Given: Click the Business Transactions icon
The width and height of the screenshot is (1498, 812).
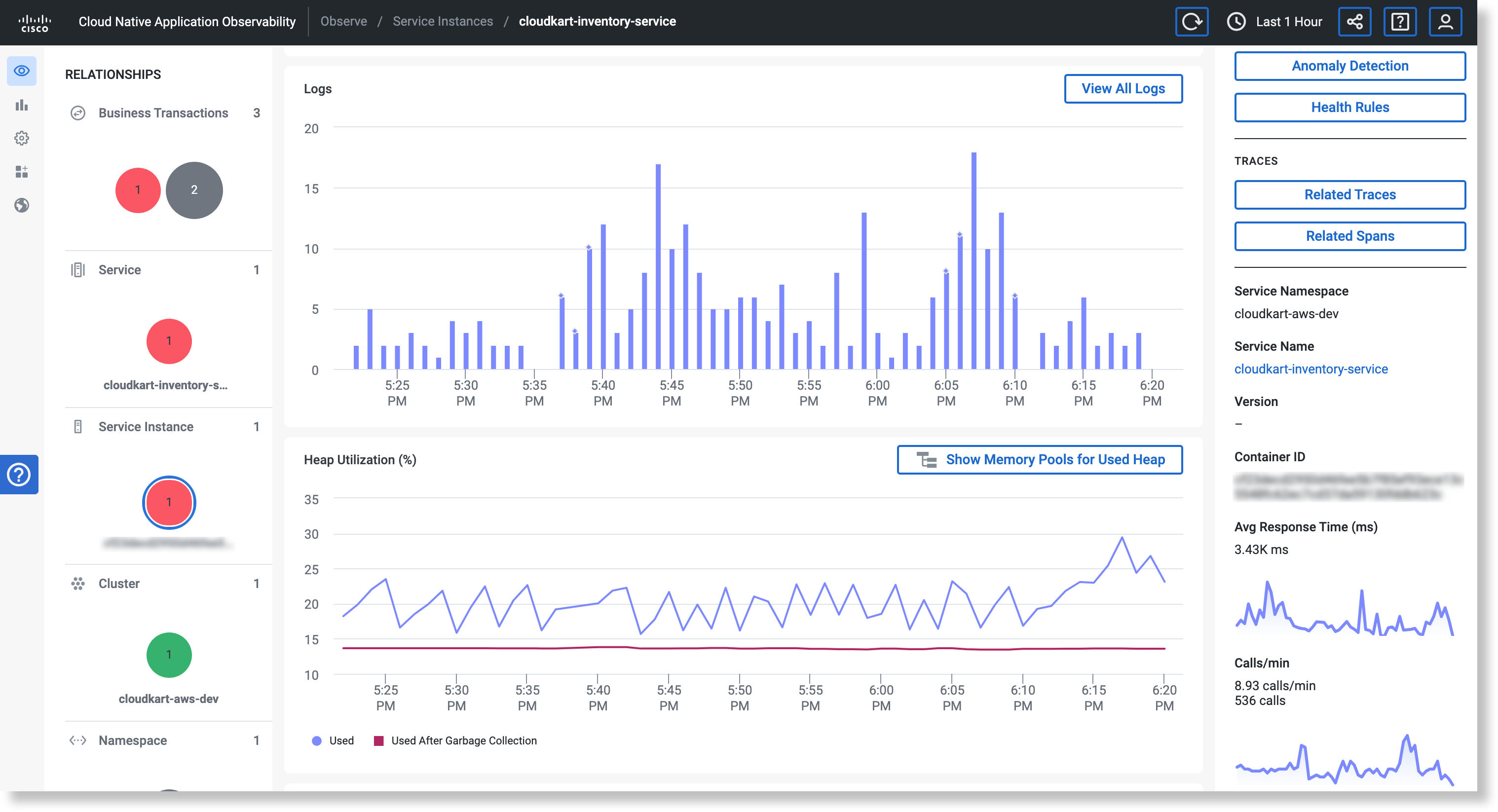Looking at the screenshot, I should pyautogui.click(x=78, y=113).
